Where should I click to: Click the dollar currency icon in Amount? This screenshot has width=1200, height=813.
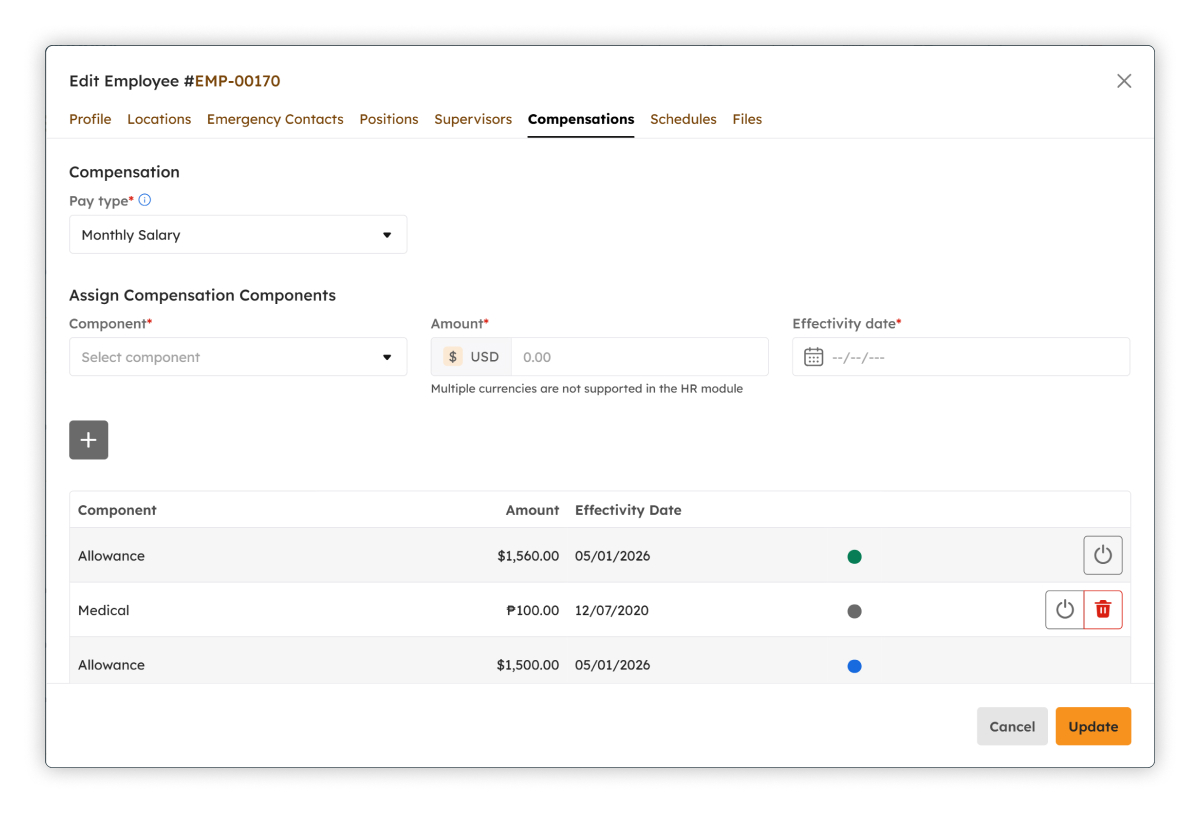pyautogui.click(x=453, y=357)
